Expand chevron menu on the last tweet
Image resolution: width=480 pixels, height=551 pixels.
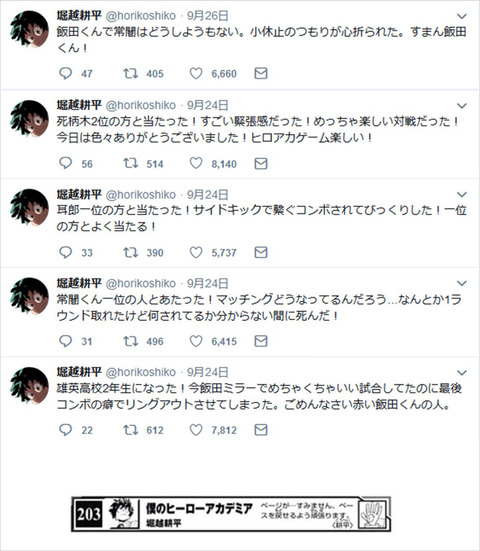pyautogui.click(x=462, y=372)
